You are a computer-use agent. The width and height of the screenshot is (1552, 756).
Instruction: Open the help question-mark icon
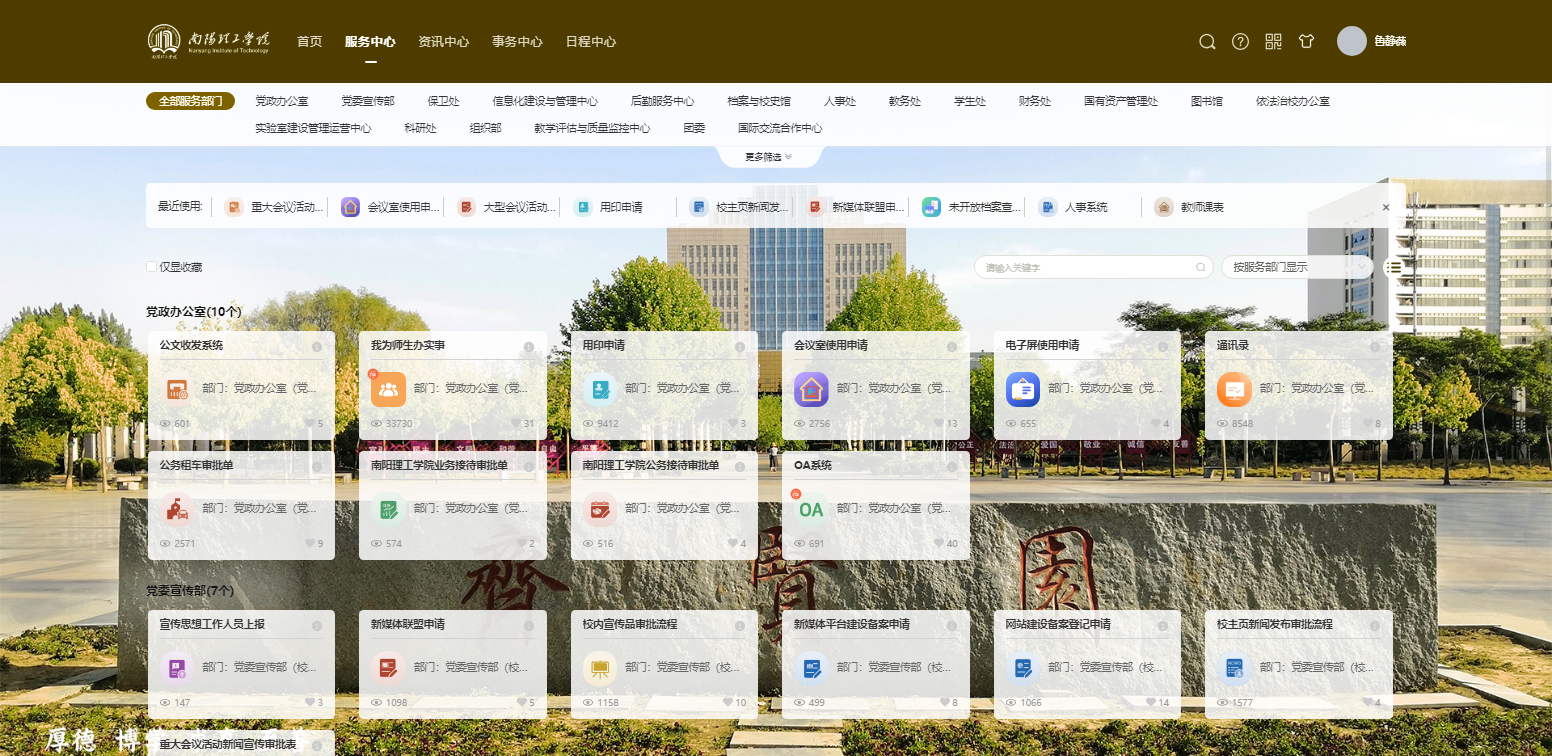(1240, 42)
